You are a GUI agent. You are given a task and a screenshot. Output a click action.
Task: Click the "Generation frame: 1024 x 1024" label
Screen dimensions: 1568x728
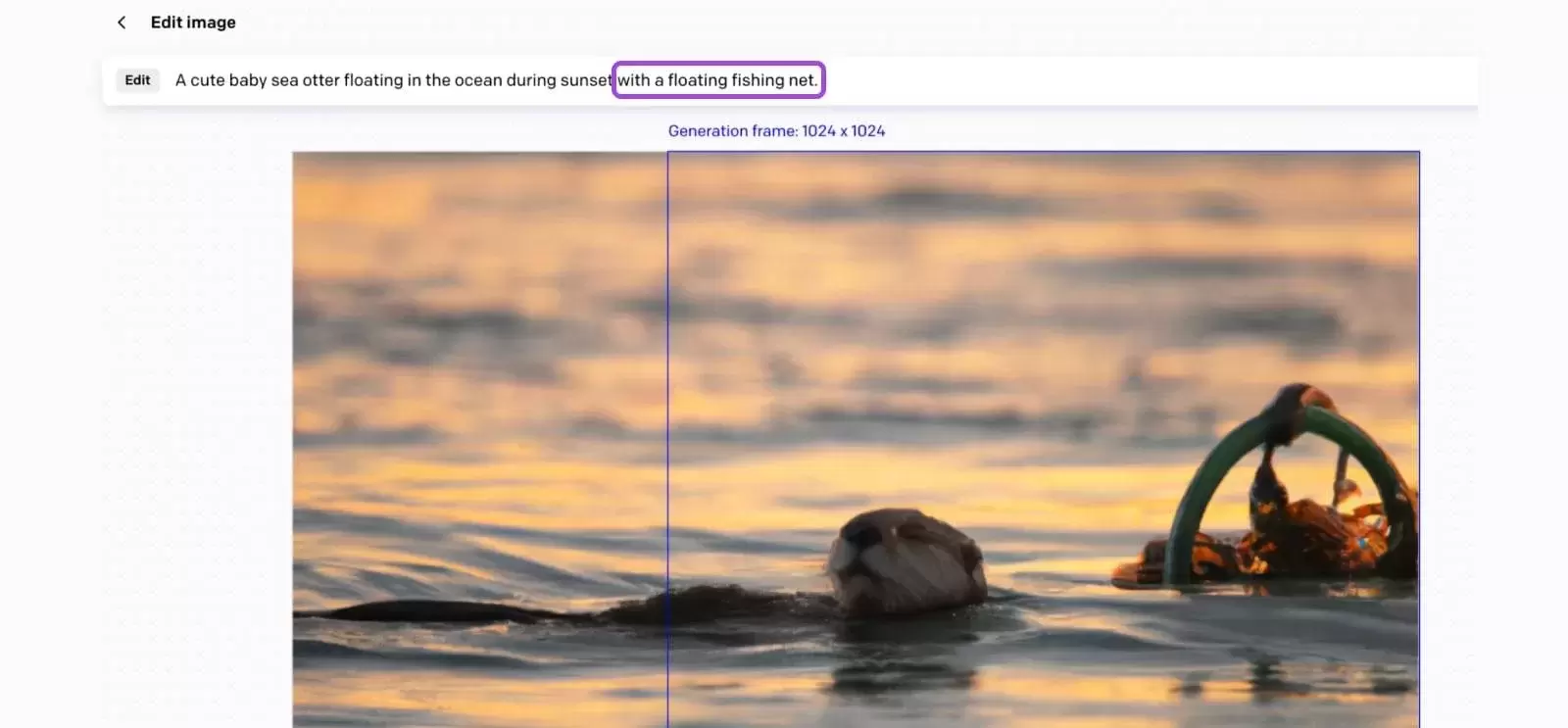pos(776,131)
